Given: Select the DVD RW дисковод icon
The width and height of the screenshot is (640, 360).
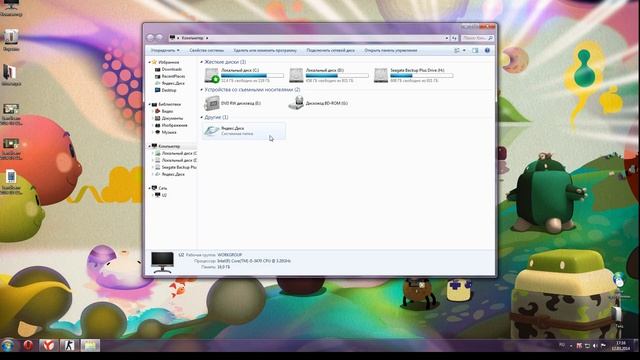Looking at the screenshot, I should click(212, 103).
